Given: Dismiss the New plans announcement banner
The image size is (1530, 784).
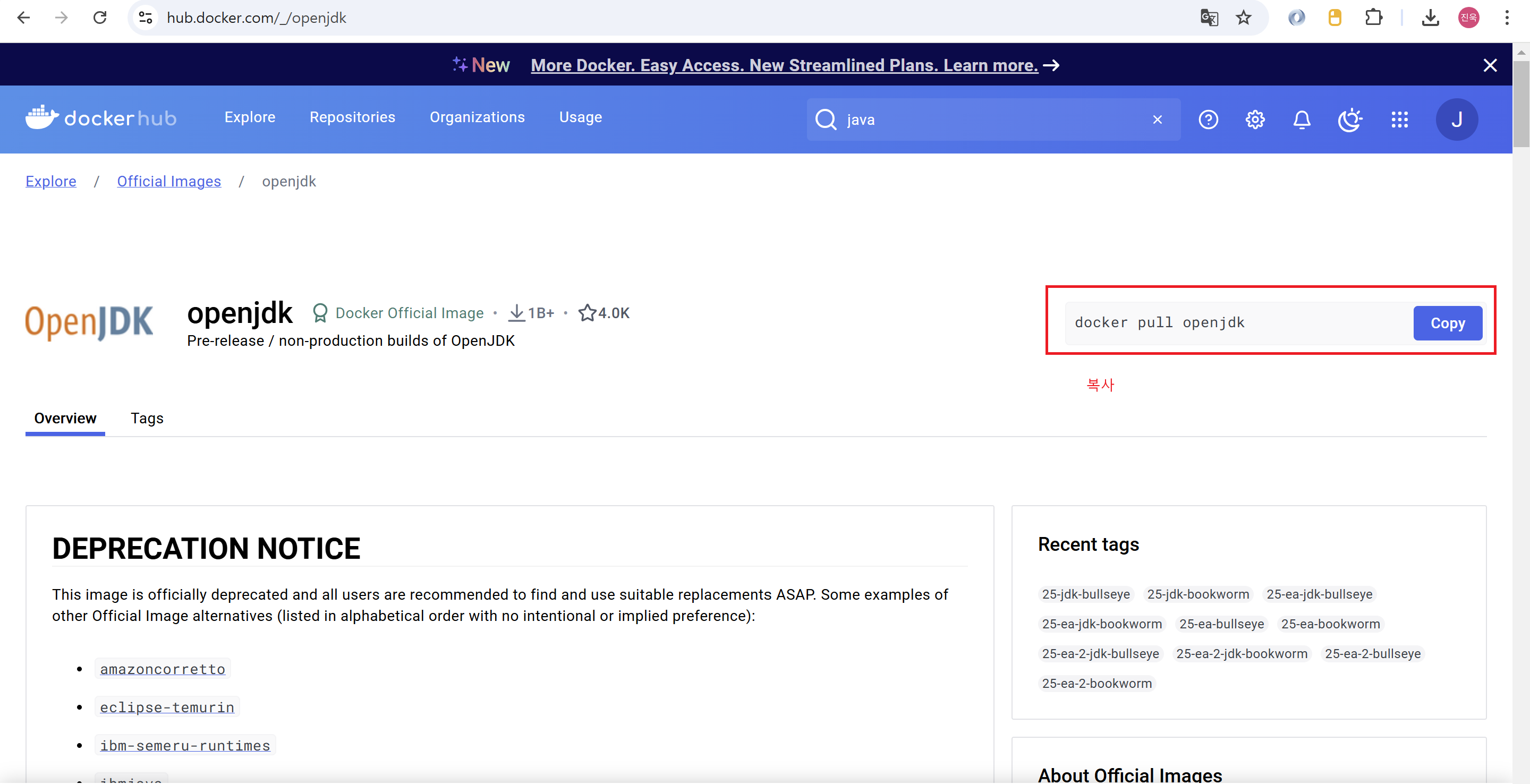Looking at the screenshot, I should point(1490,65).
